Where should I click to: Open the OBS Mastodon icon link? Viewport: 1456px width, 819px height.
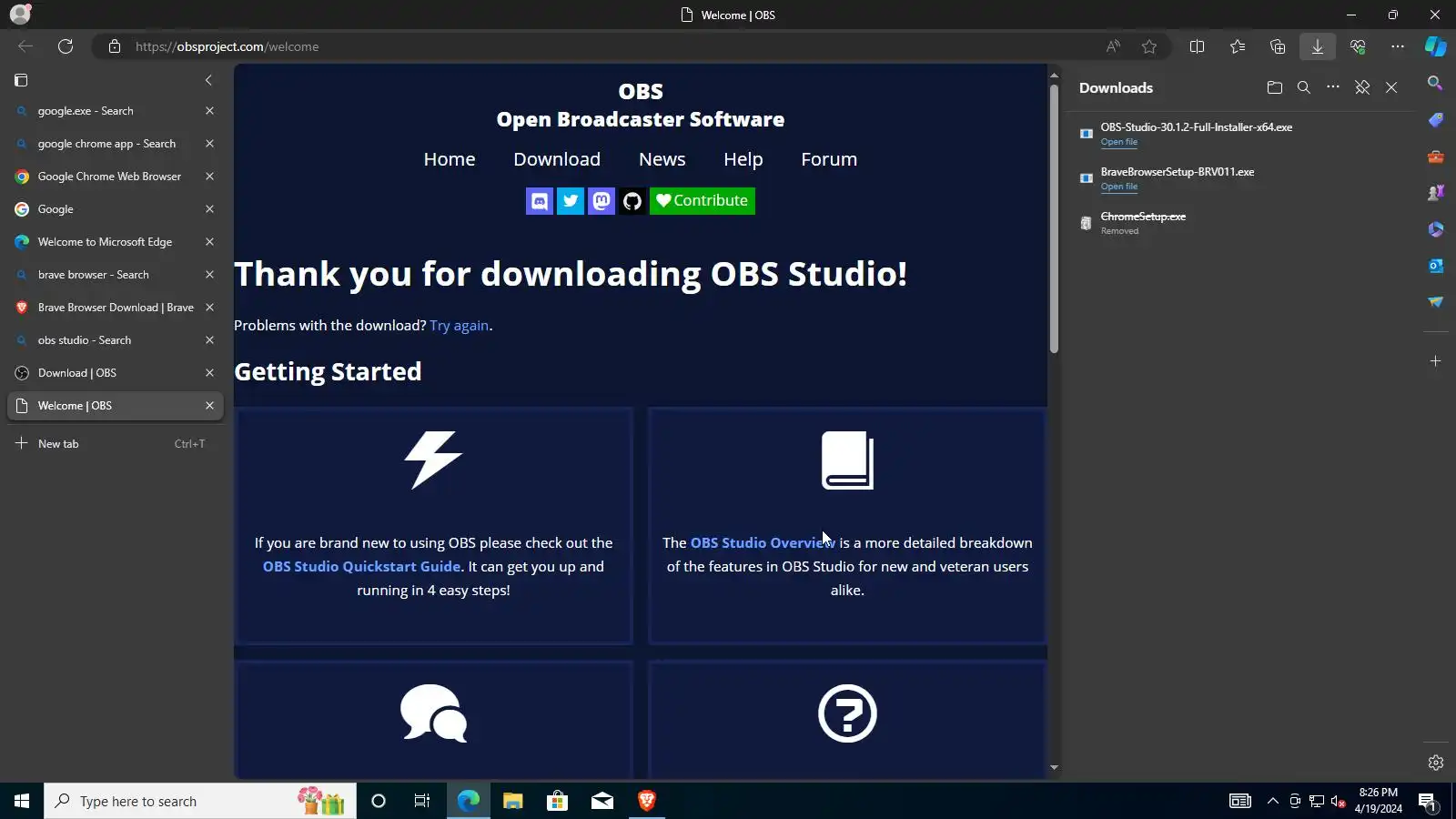pyautogui.click(x=602, y=201)
